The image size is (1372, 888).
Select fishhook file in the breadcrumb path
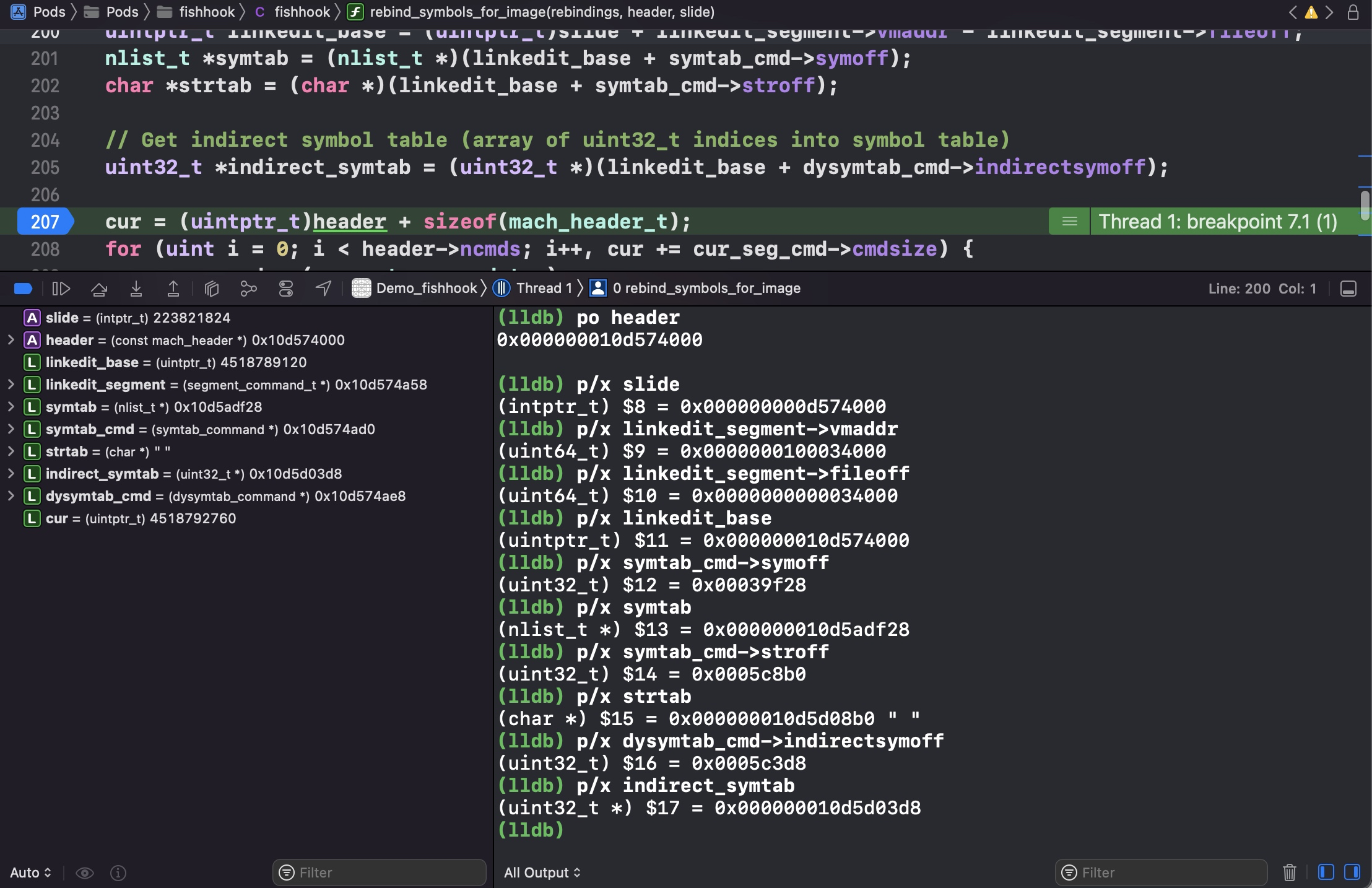click(x=302, y=12)
